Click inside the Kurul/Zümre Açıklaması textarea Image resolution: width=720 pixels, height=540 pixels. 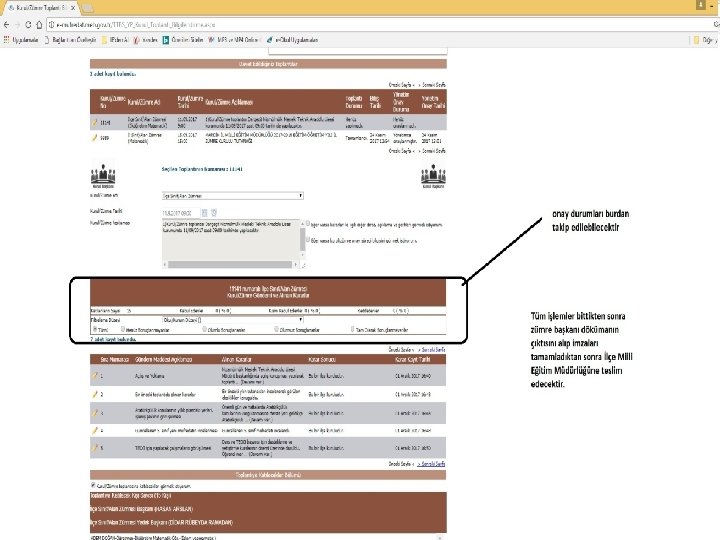click(231, 240)
